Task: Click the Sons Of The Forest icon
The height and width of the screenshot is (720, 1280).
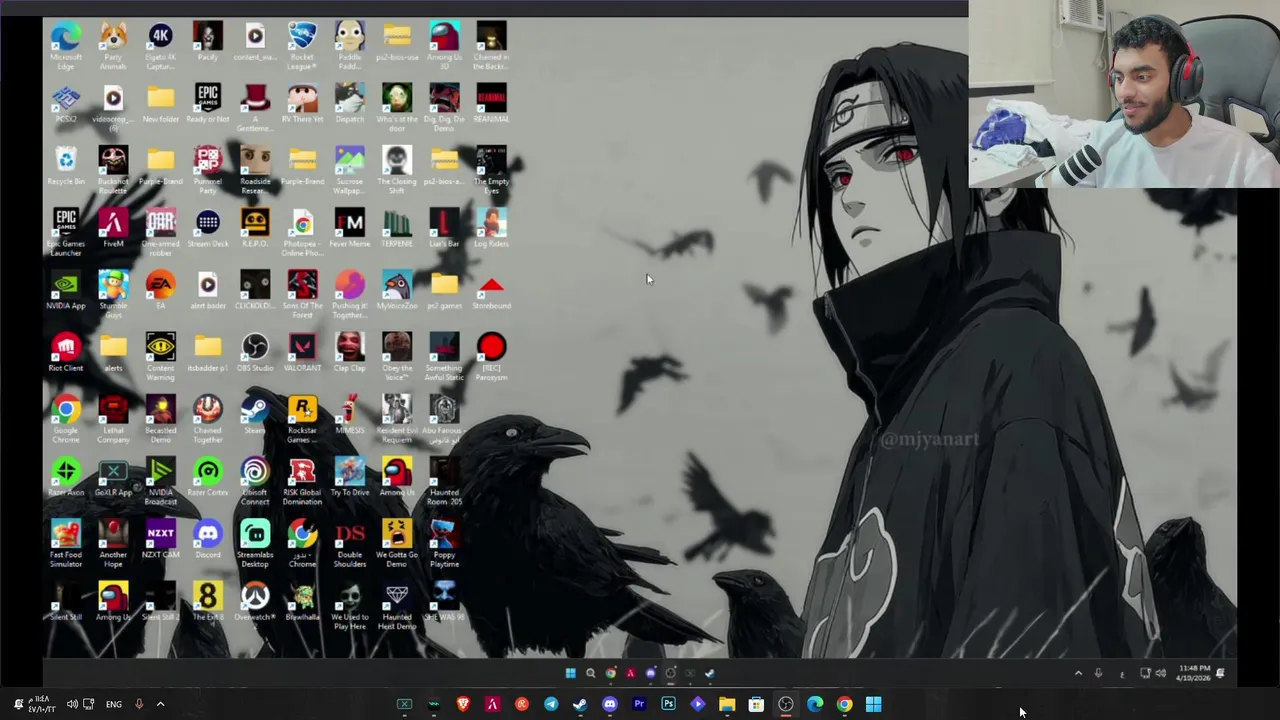Action: pyautogui.click(x=302, y=295)
